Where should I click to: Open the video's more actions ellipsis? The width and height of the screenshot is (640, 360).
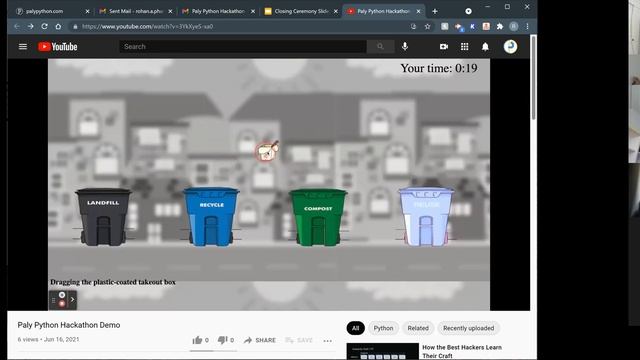click(x=327, y=340)
